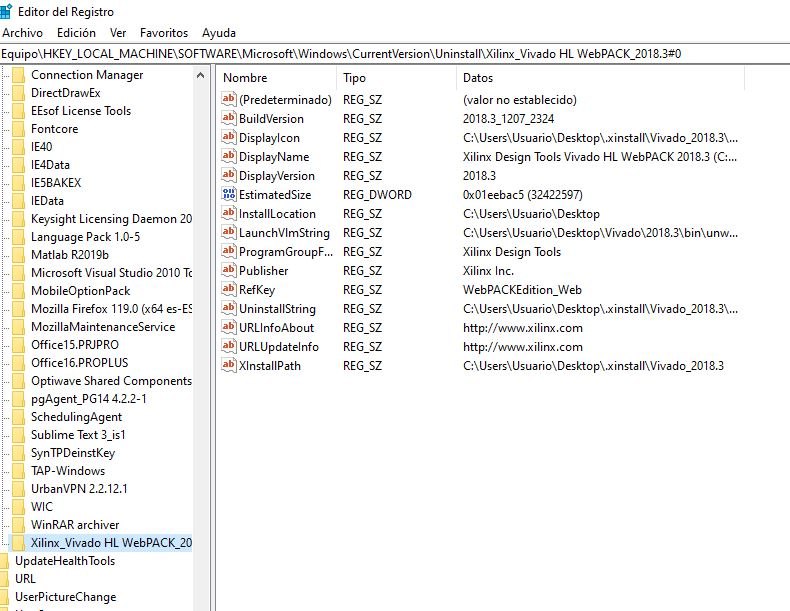Select the DisplayName value icon

coord(228,157)
